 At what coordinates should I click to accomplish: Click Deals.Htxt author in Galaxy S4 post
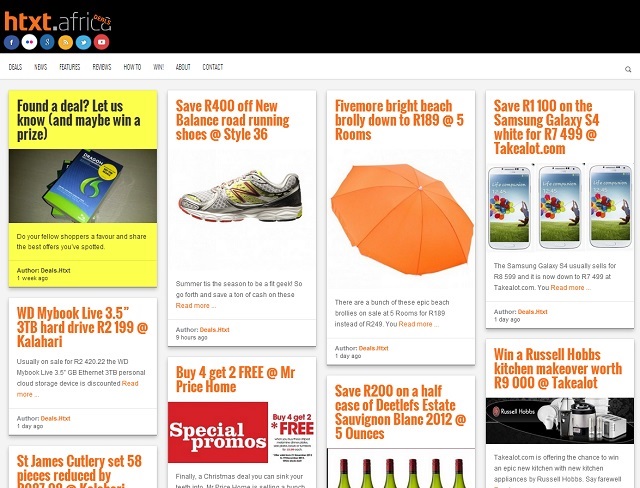(533, 312)
